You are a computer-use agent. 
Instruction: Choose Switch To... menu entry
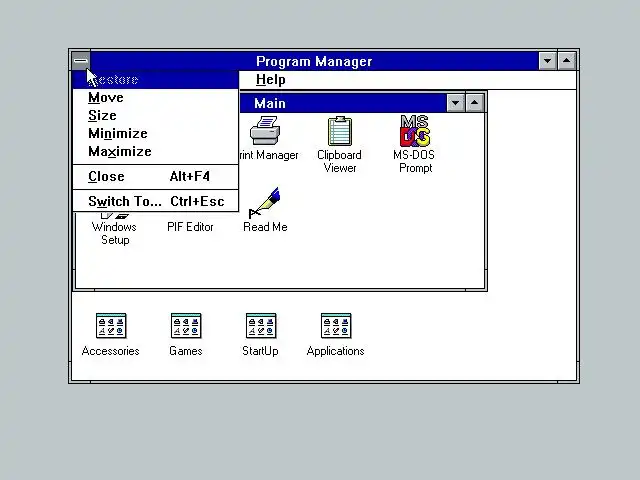click(x=156, y=201)
